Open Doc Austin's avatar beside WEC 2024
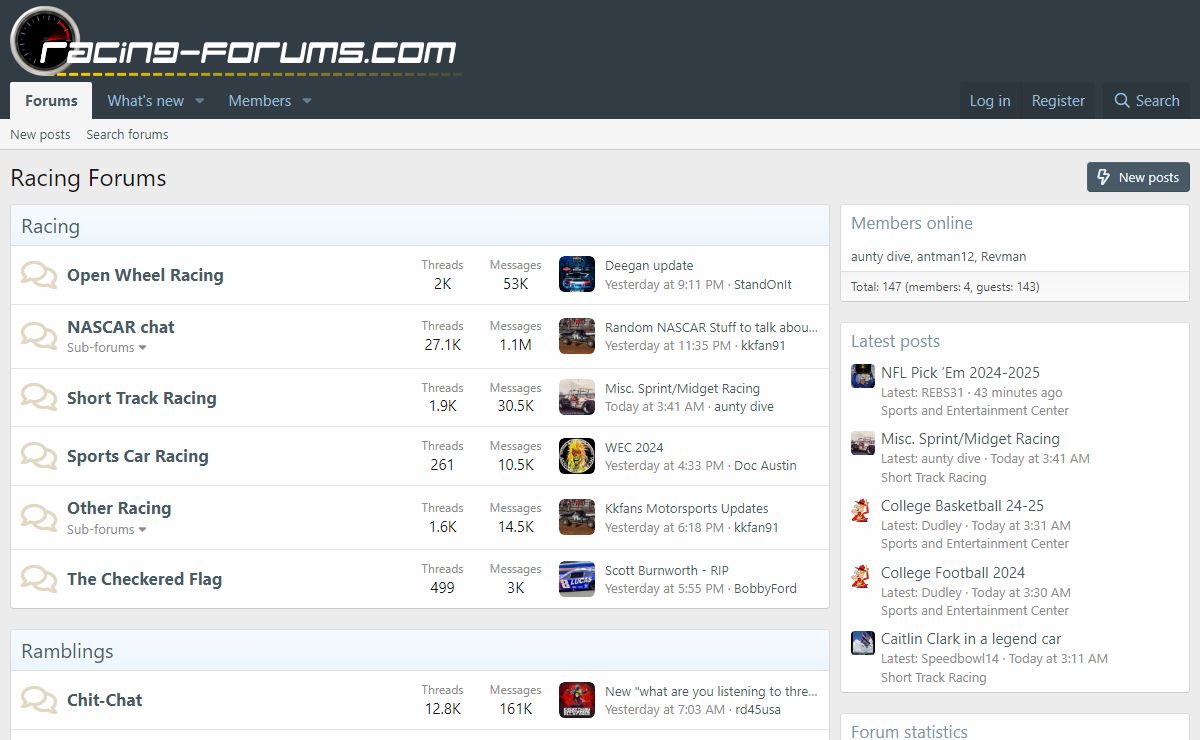1200x740 pixels. click(577, 456)
